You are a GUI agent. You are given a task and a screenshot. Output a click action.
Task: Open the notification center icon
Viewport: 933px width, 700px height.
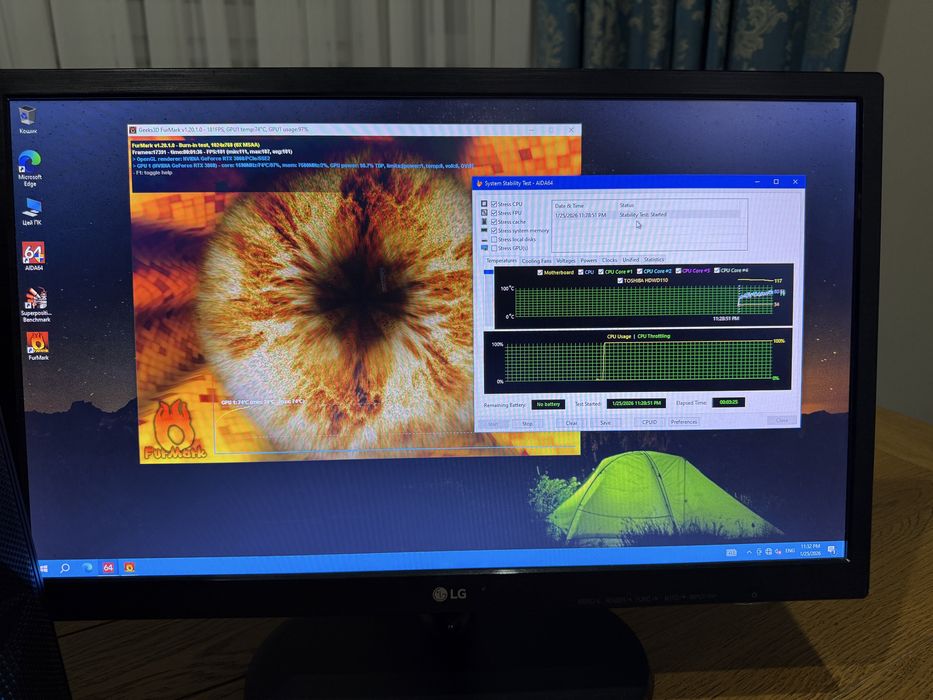831,549
